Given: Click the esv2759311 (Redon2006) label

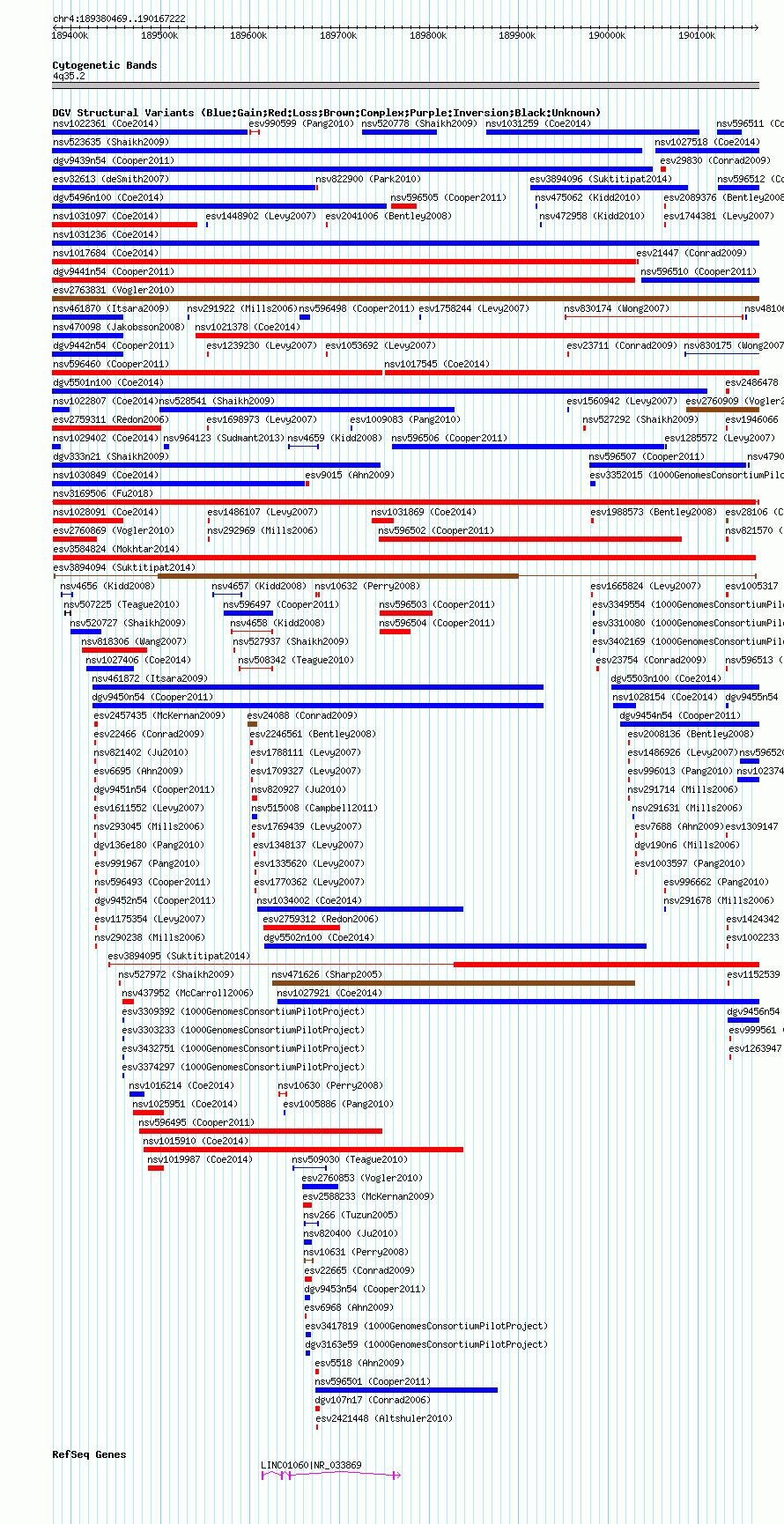Looking at the screenshot, I should (110, 419).
